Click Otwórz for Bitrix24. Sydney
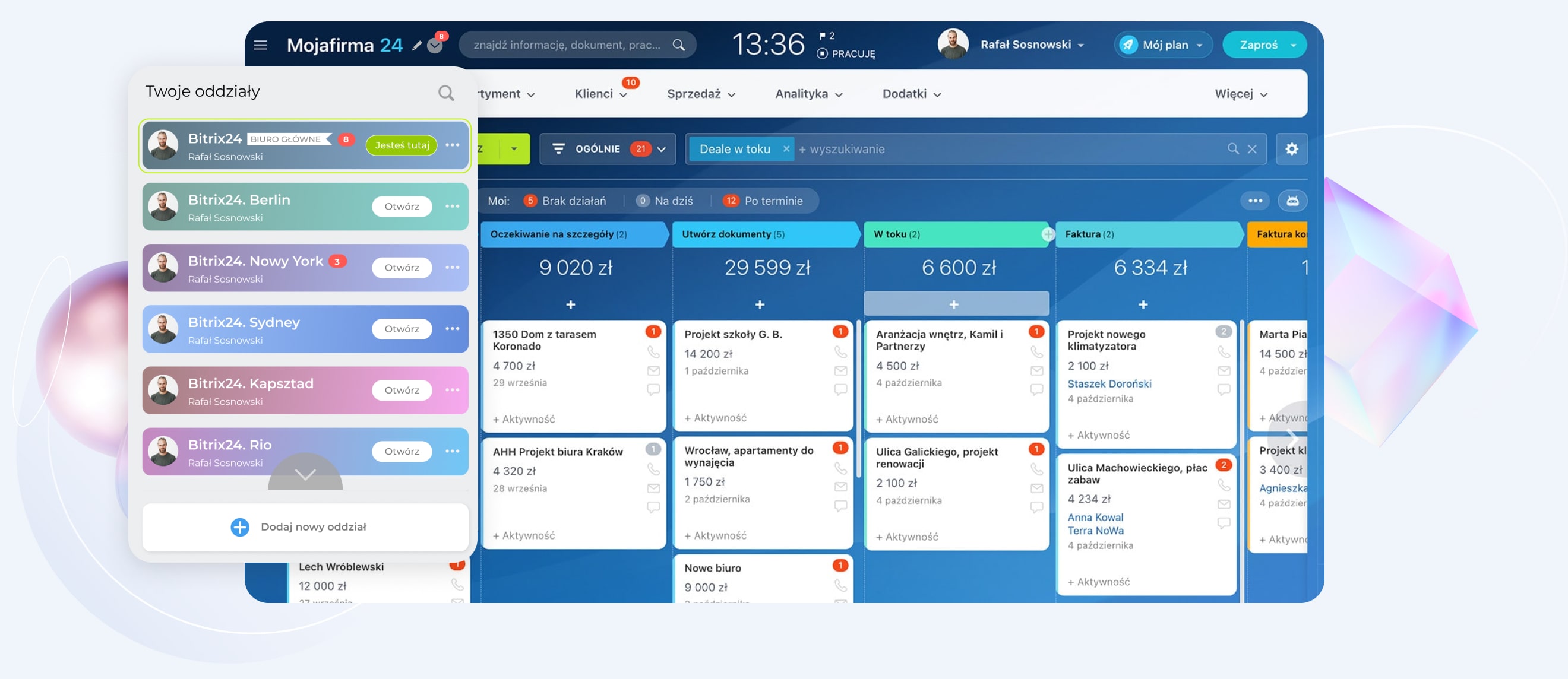This screenshot has width=1568, height=679. [401, 329]
